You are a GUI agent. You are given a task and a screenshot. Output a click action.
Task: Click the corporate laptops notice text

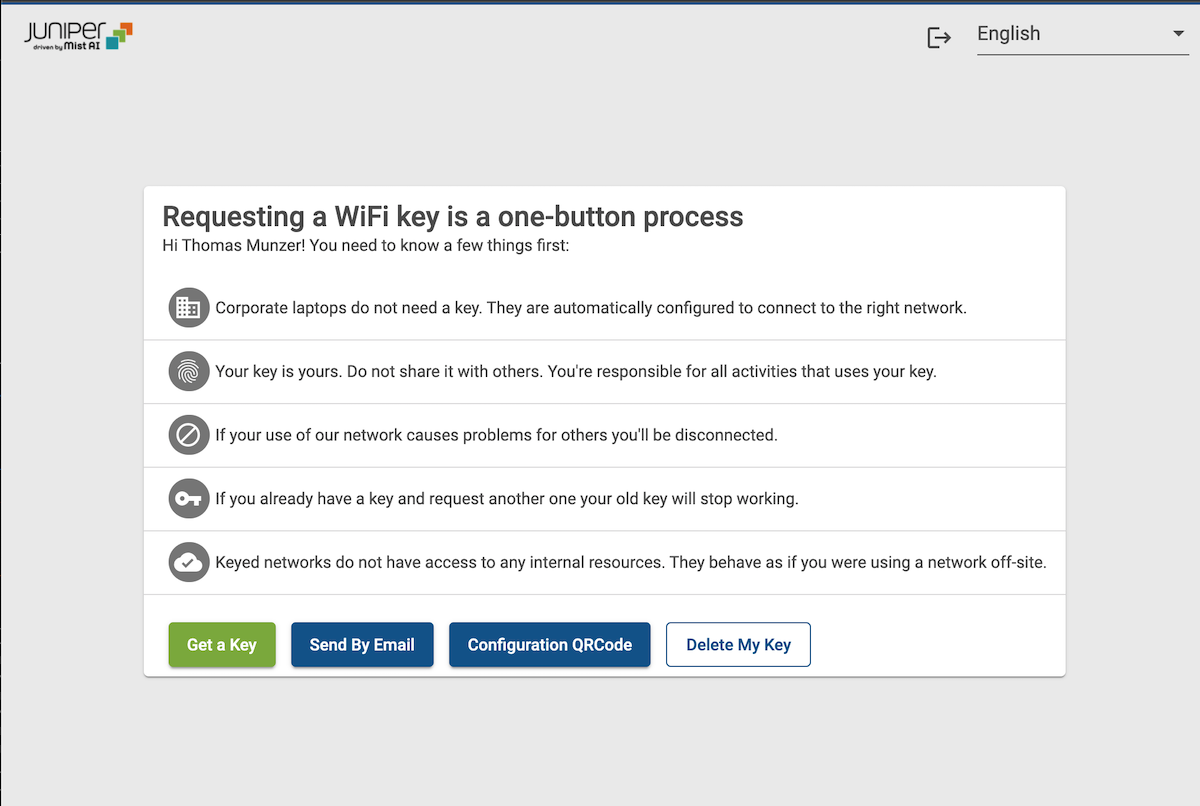point(591,308)
